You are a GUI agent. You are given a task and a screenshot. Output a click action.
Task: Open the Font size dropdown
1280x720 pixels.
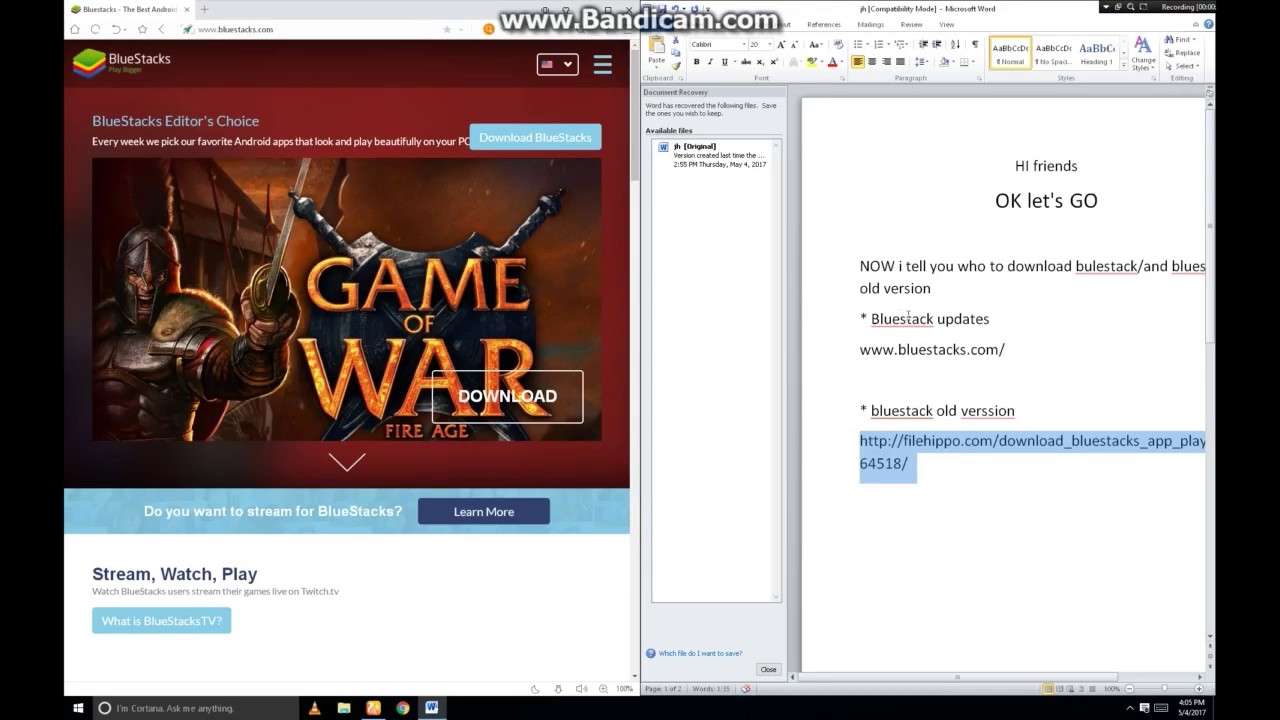click(x=771, y=44)
